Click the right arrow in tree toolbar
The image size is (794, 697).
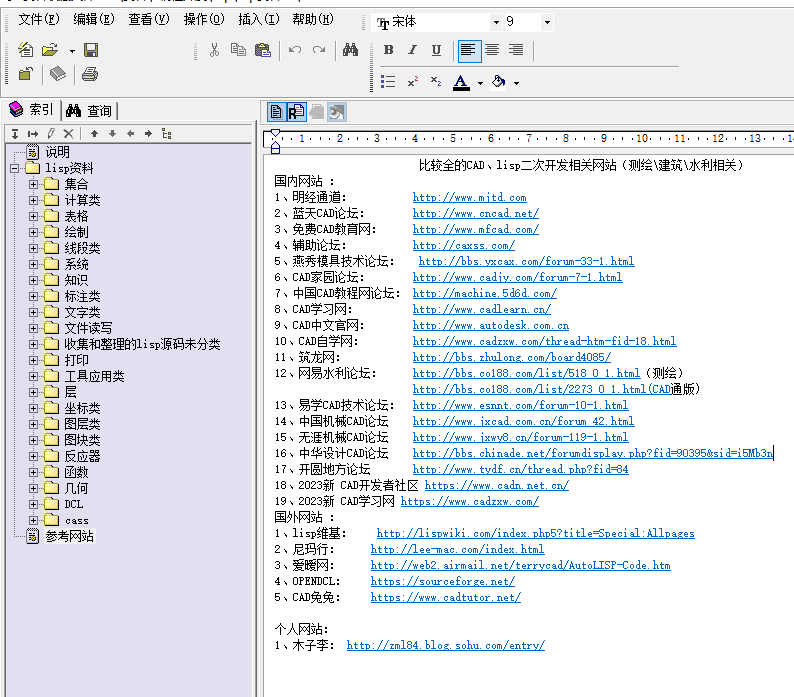(148, 134)
